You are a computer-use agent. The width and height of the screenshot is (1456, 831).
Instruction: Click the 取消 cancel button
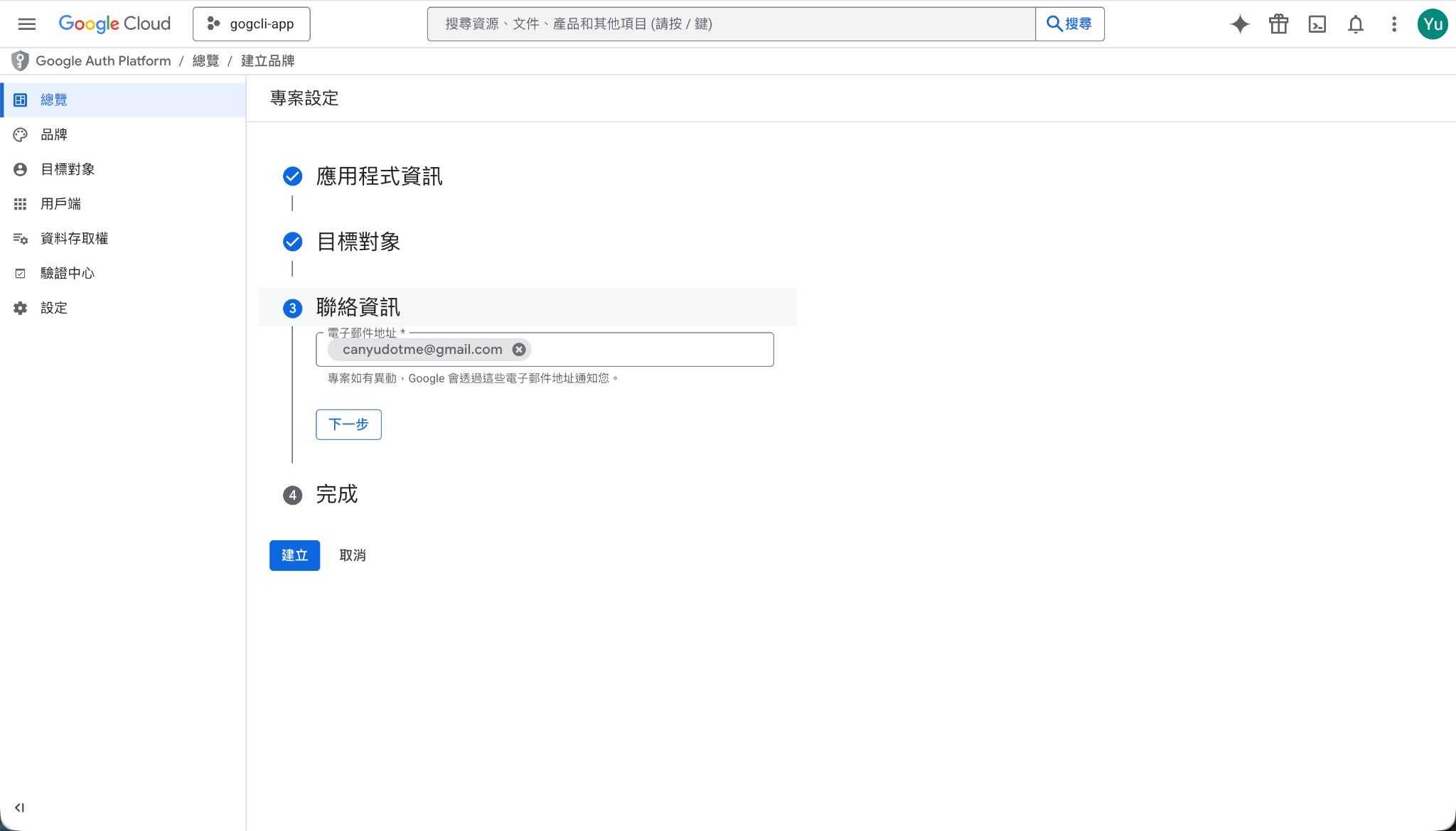[352, 555]
